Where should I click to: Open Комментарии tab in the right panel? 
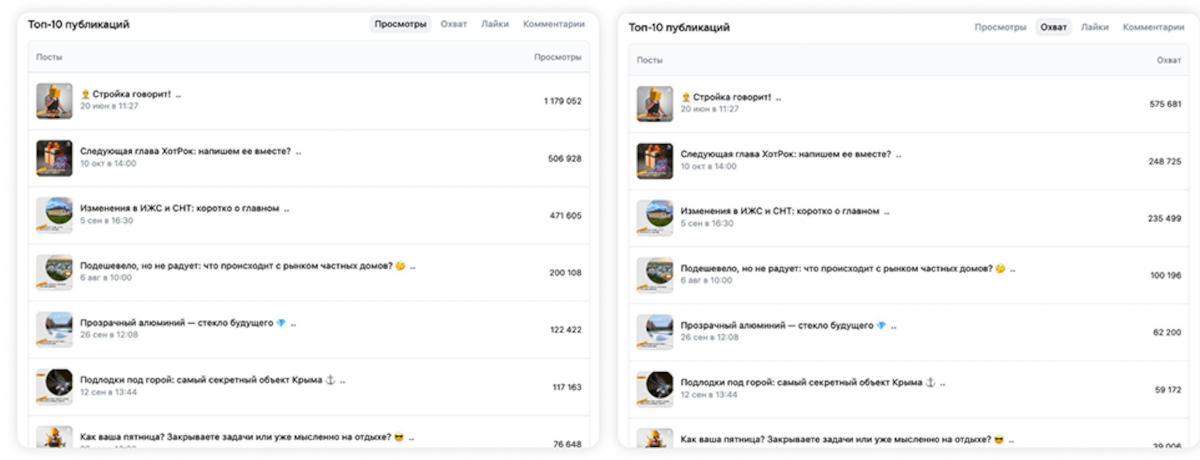(1153, 27)
